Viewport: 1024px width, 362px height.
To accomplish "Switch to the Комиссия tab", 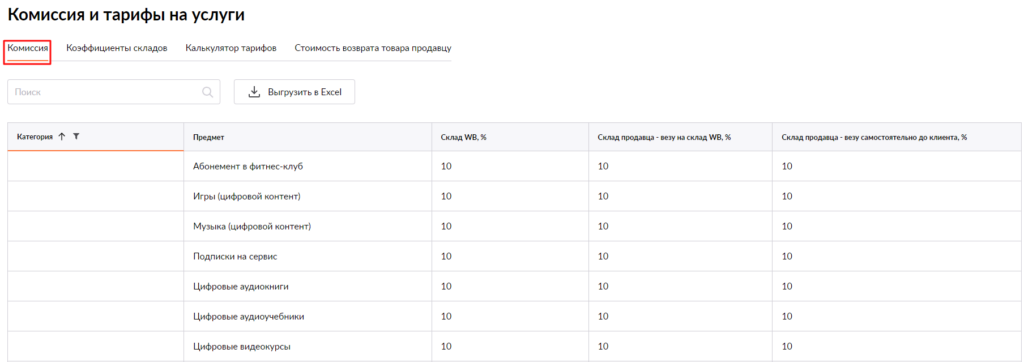I will [27, 48].
